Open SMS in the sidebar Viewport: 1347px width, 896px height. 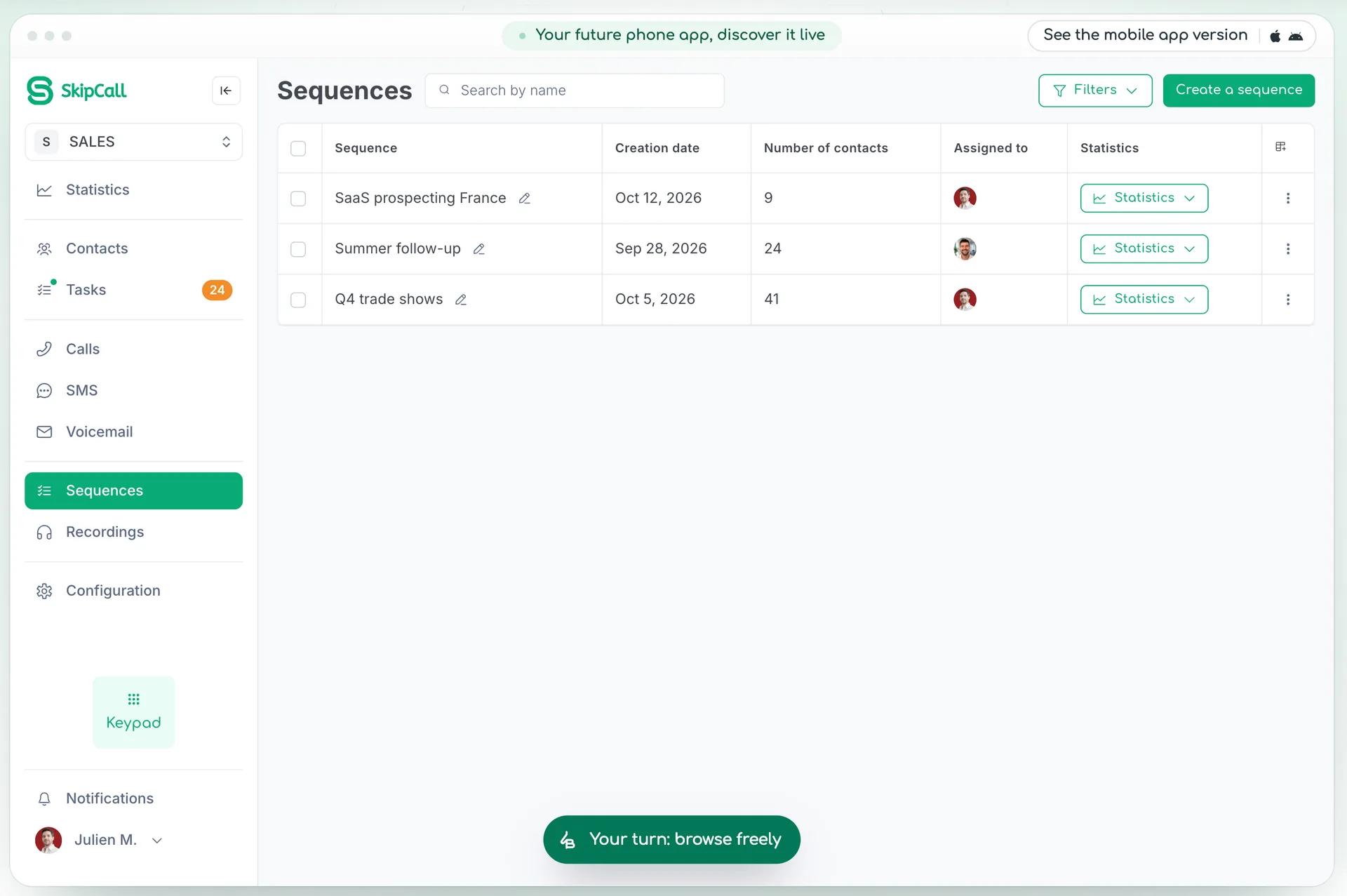(x=133, y=390)
